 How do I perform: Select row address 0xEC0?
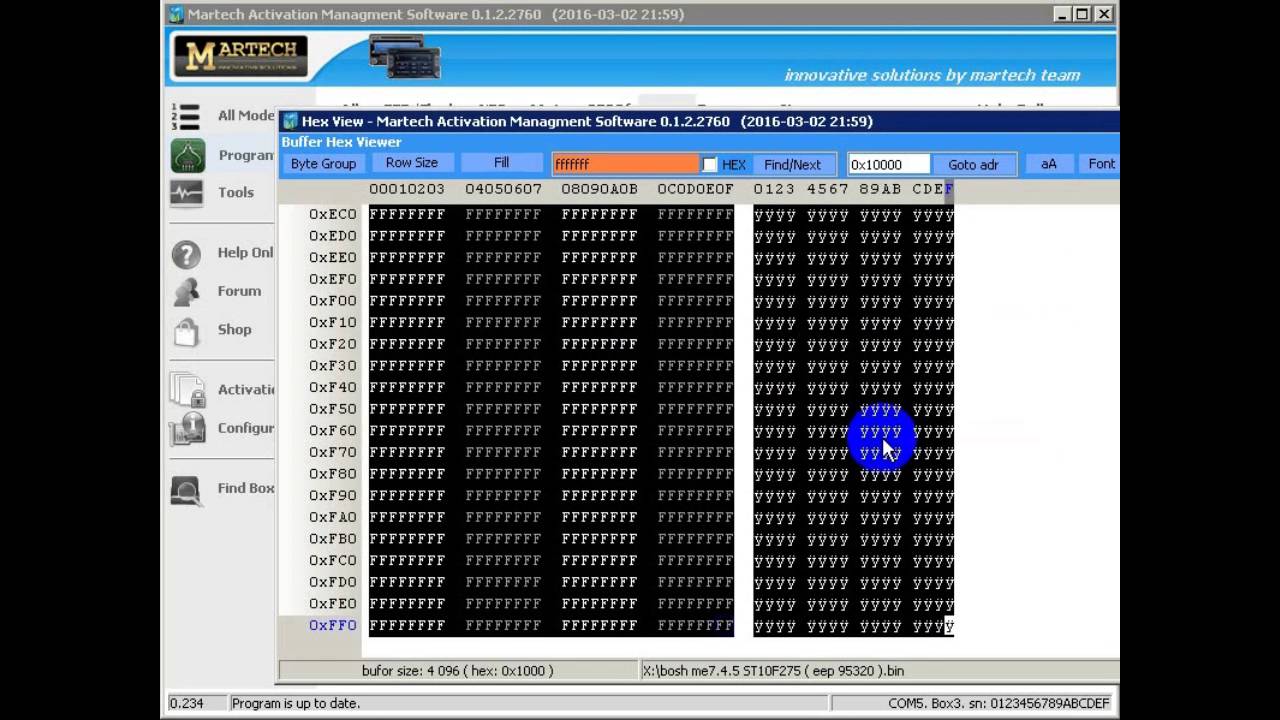(332, 214)
